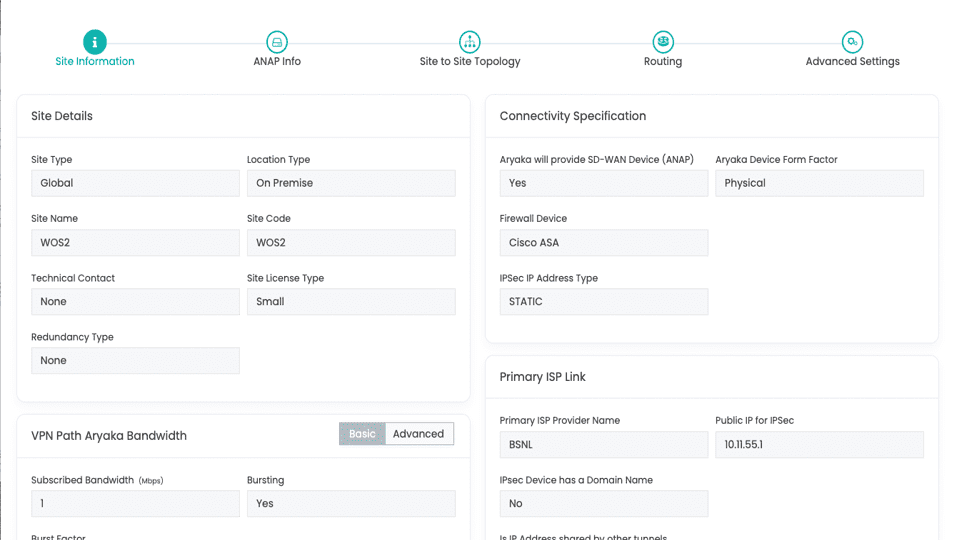Click the Routing step icon
Image resolution: width=960 pixels, height=540 pixels.
(x=663, y=42)
